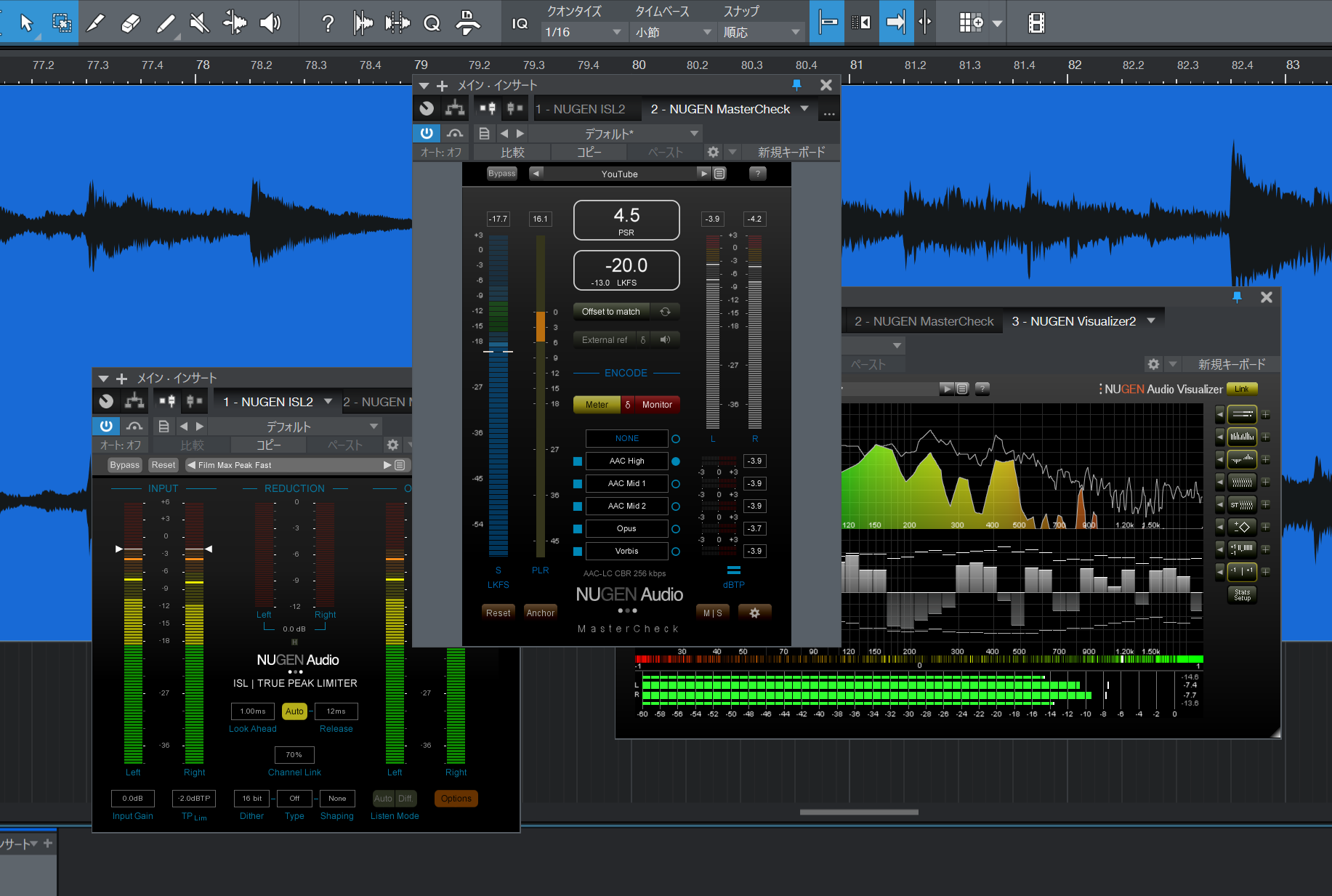Click the IQ button in toolbar
This screenshot has height=896, width=1332.
520,23
